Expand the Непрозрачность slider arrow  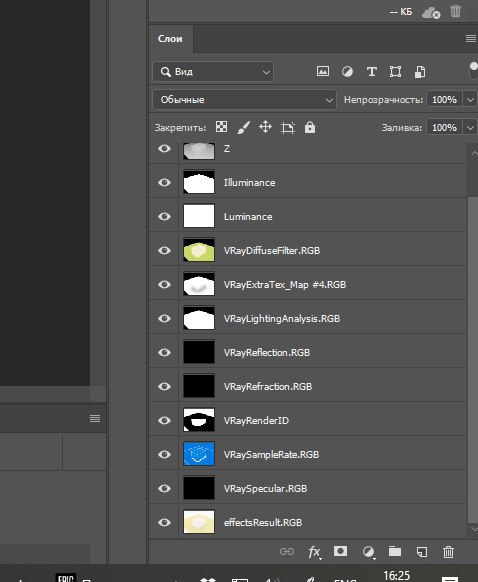pyautogui.click(x=470, y=99)
